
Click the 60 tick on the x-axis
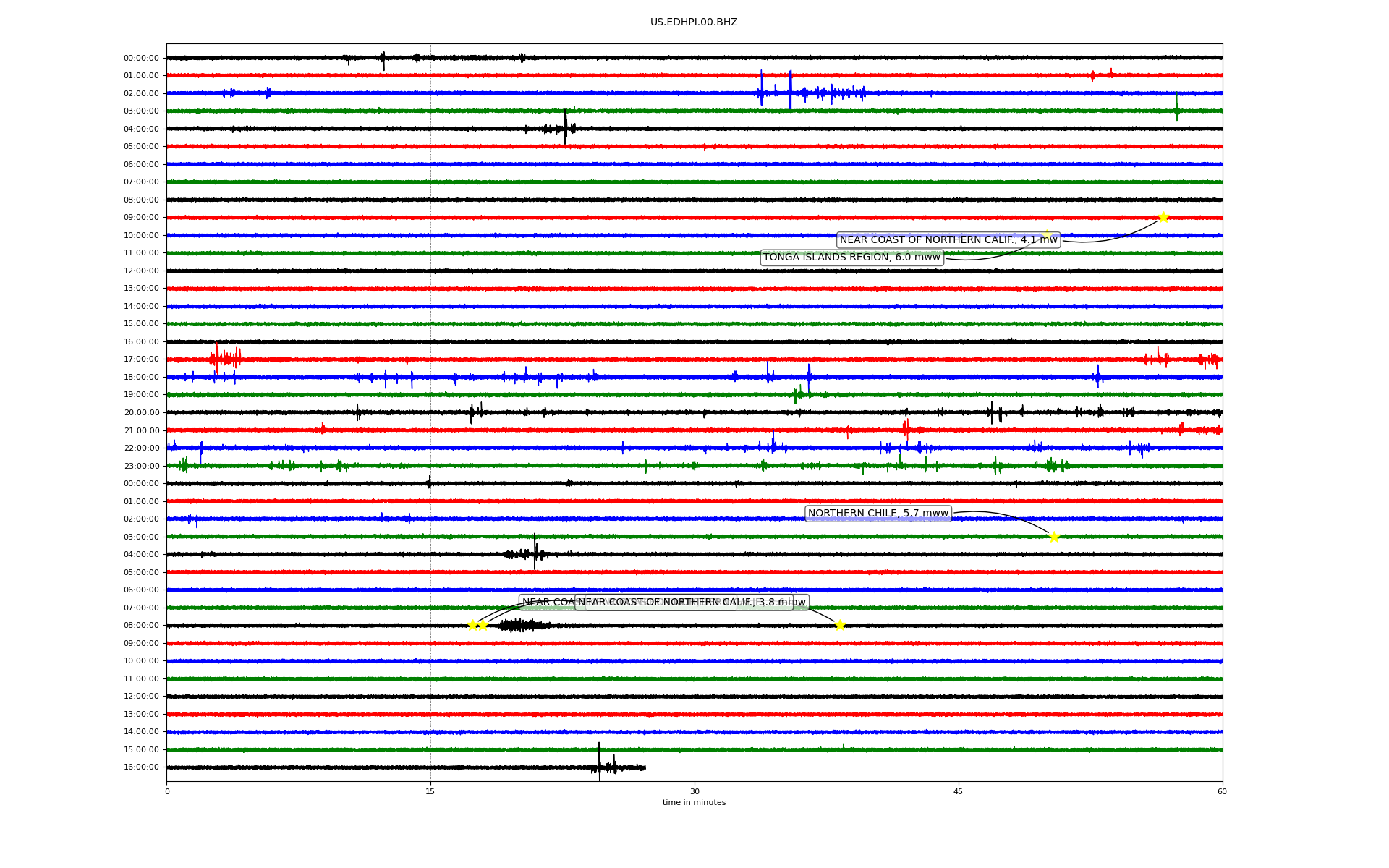(1222, 791)
